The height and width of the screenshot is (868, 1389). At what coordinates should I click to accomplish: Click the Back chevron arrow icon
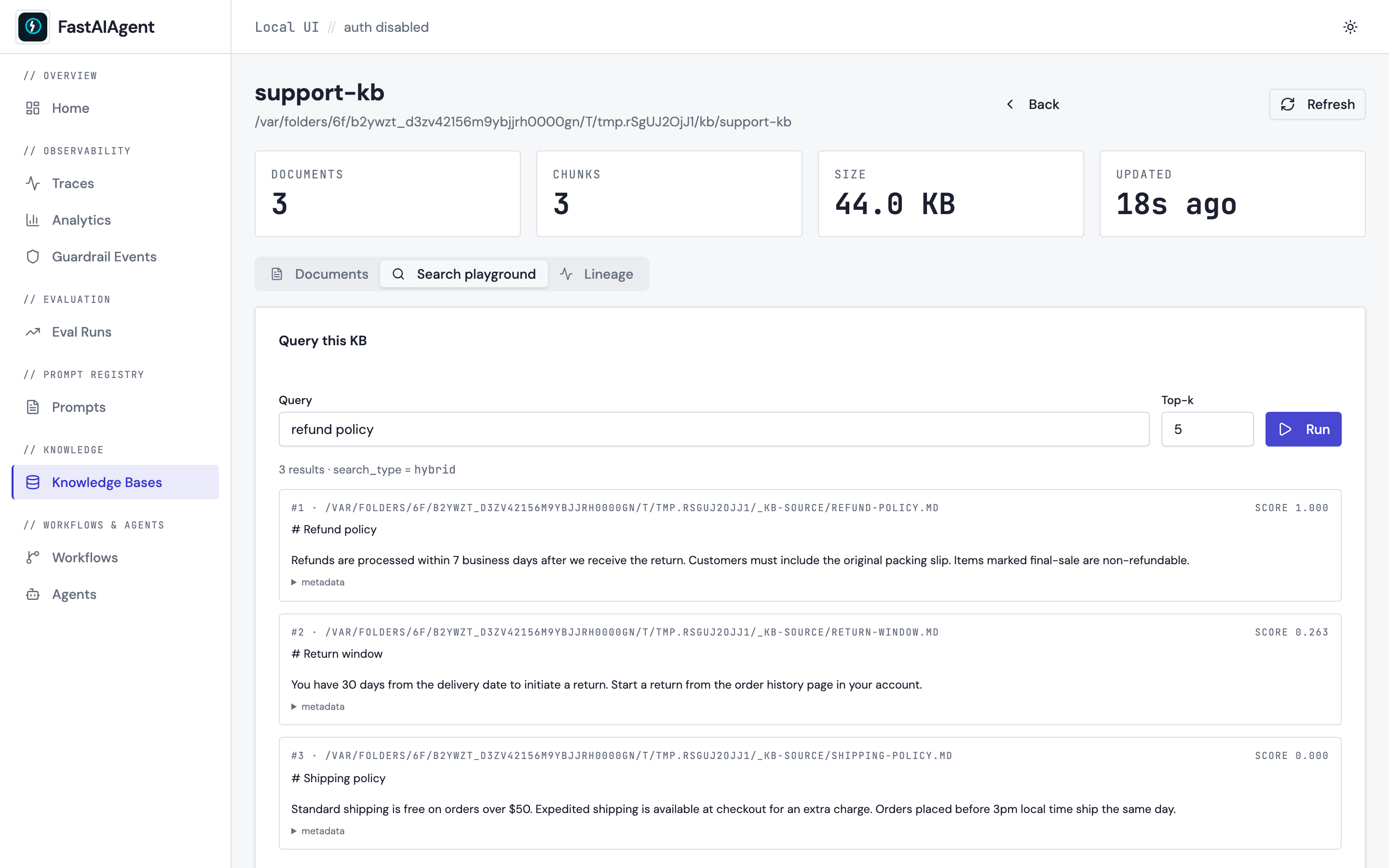pos(1010,104)
